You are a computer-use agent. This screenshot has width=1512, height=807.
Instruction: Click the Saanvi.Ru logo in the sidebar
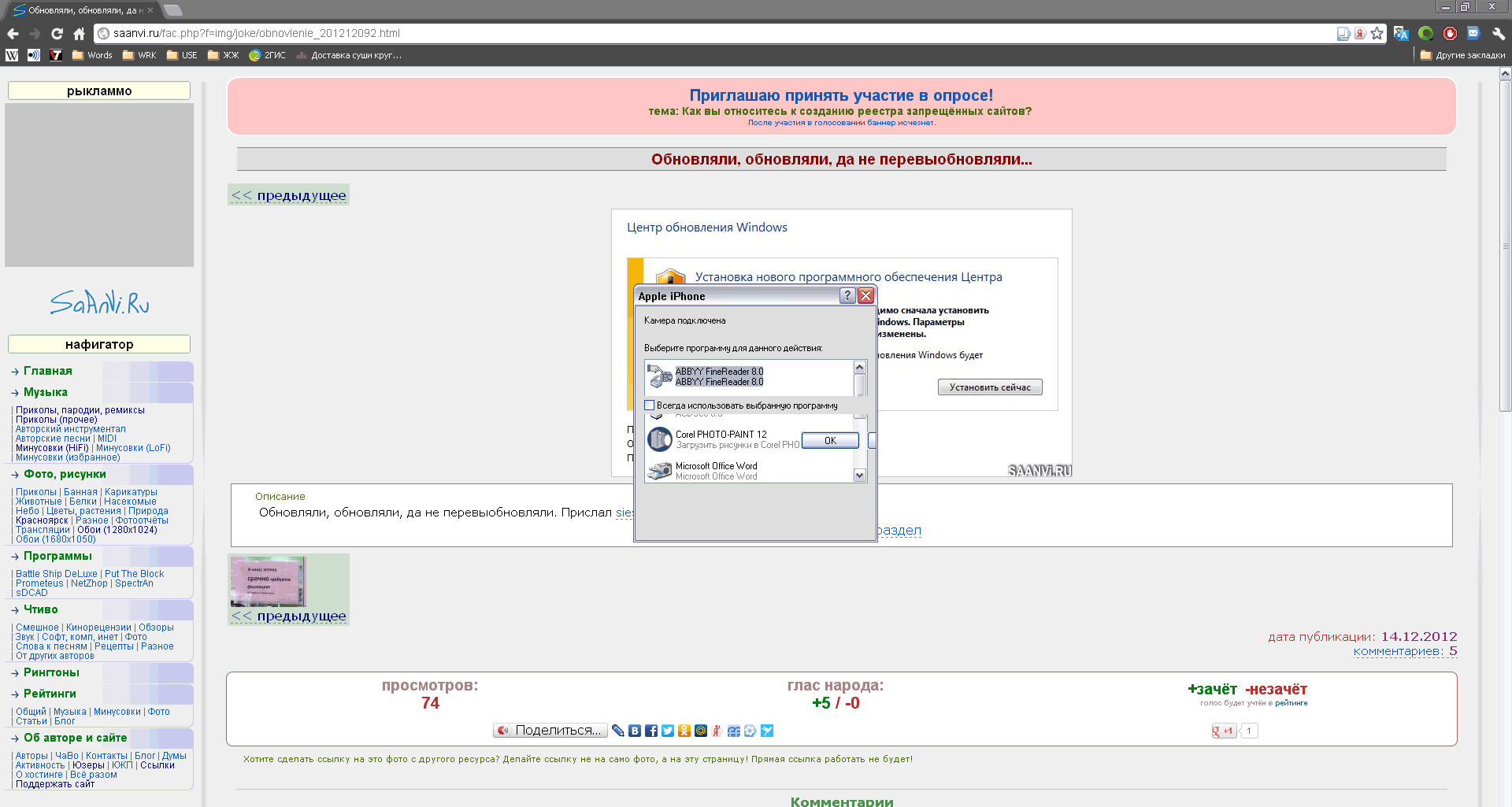coord(99,302)
